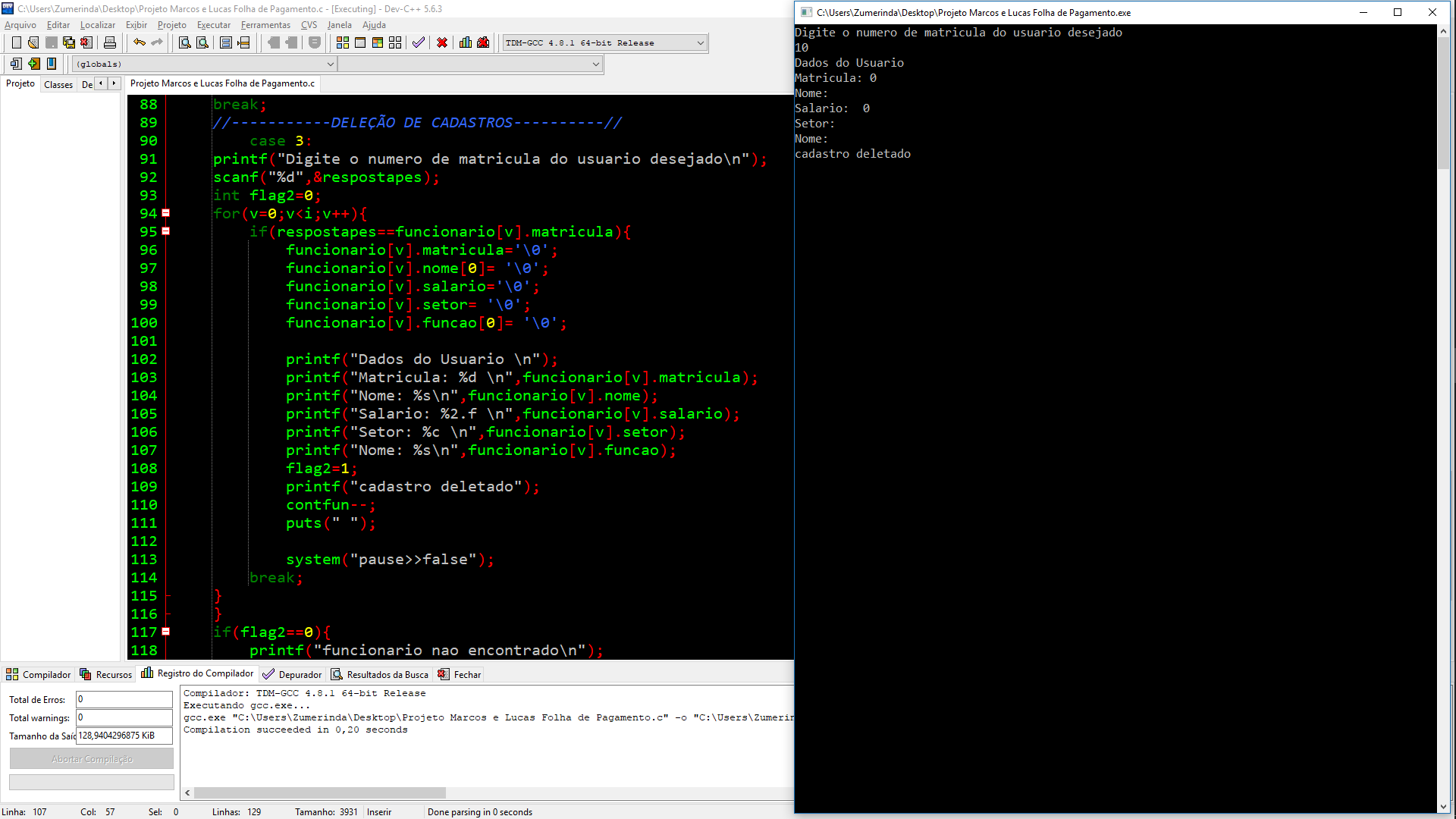
Task: Undo the last edit
Action: click(140, 42)
